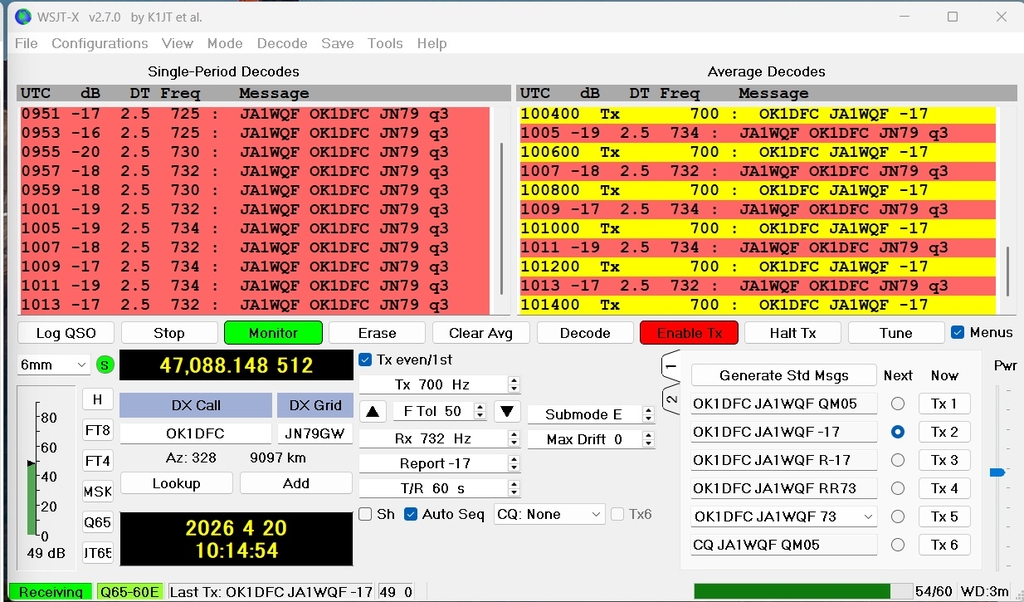
Task: Select Next radio for Tx 6 message
Action: [x=898, y=545]
